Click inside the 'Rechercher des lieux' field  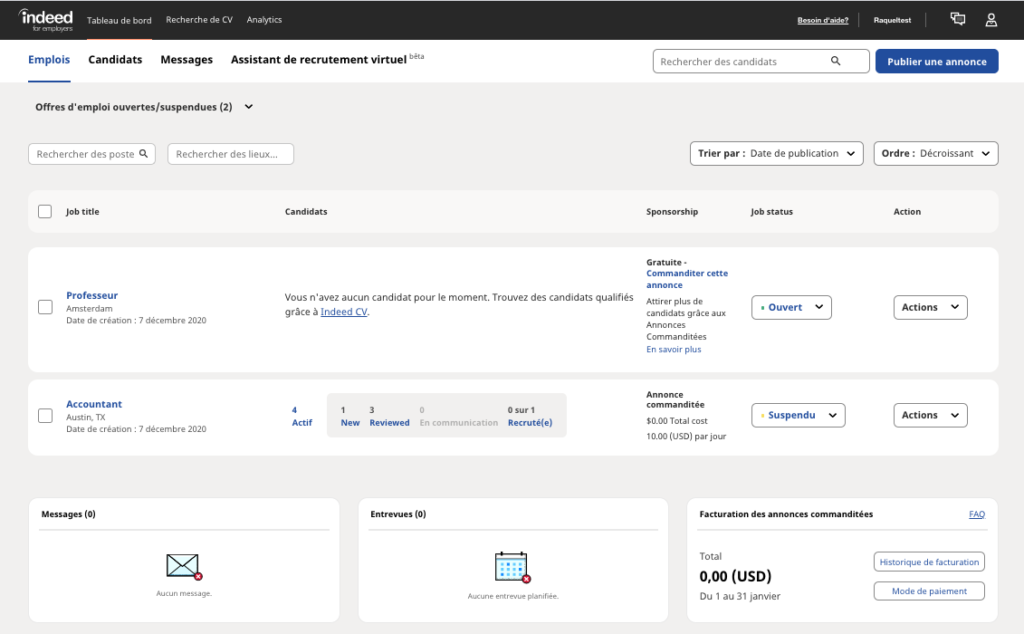[230, 153]
